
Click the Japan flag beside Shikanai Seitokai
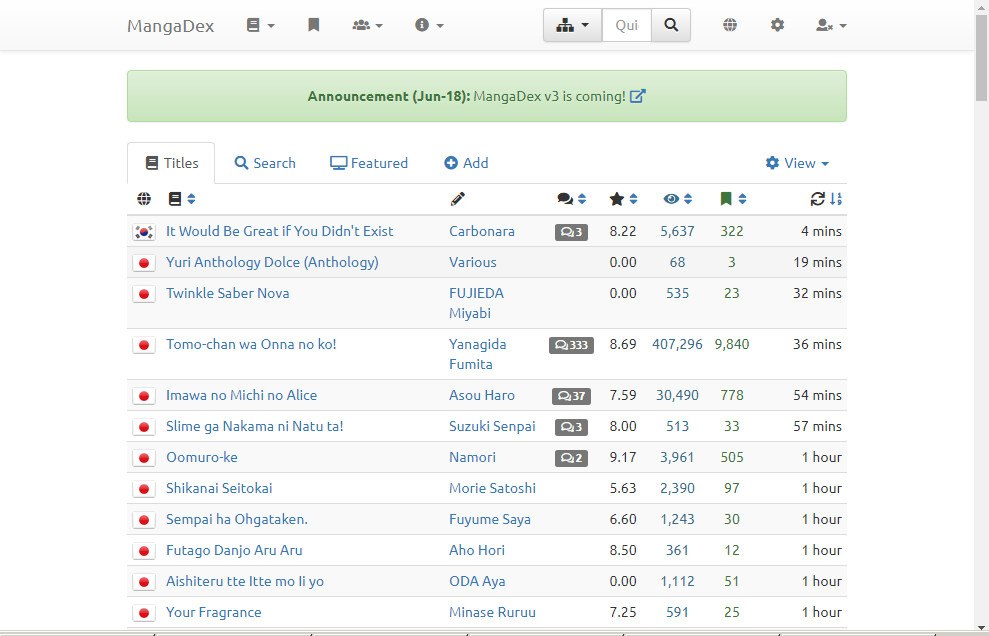click(144, 489)
